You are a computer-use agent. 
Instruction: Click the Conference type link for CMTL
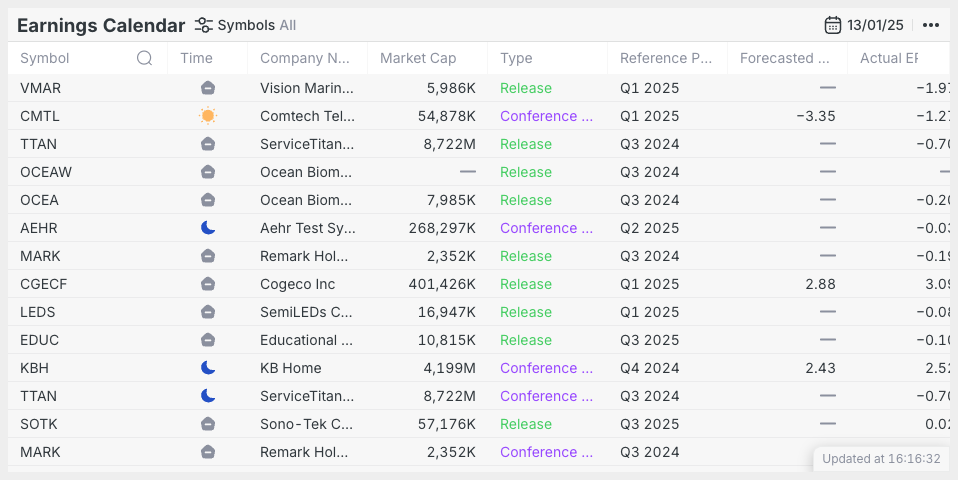click(x=546, y=116)
